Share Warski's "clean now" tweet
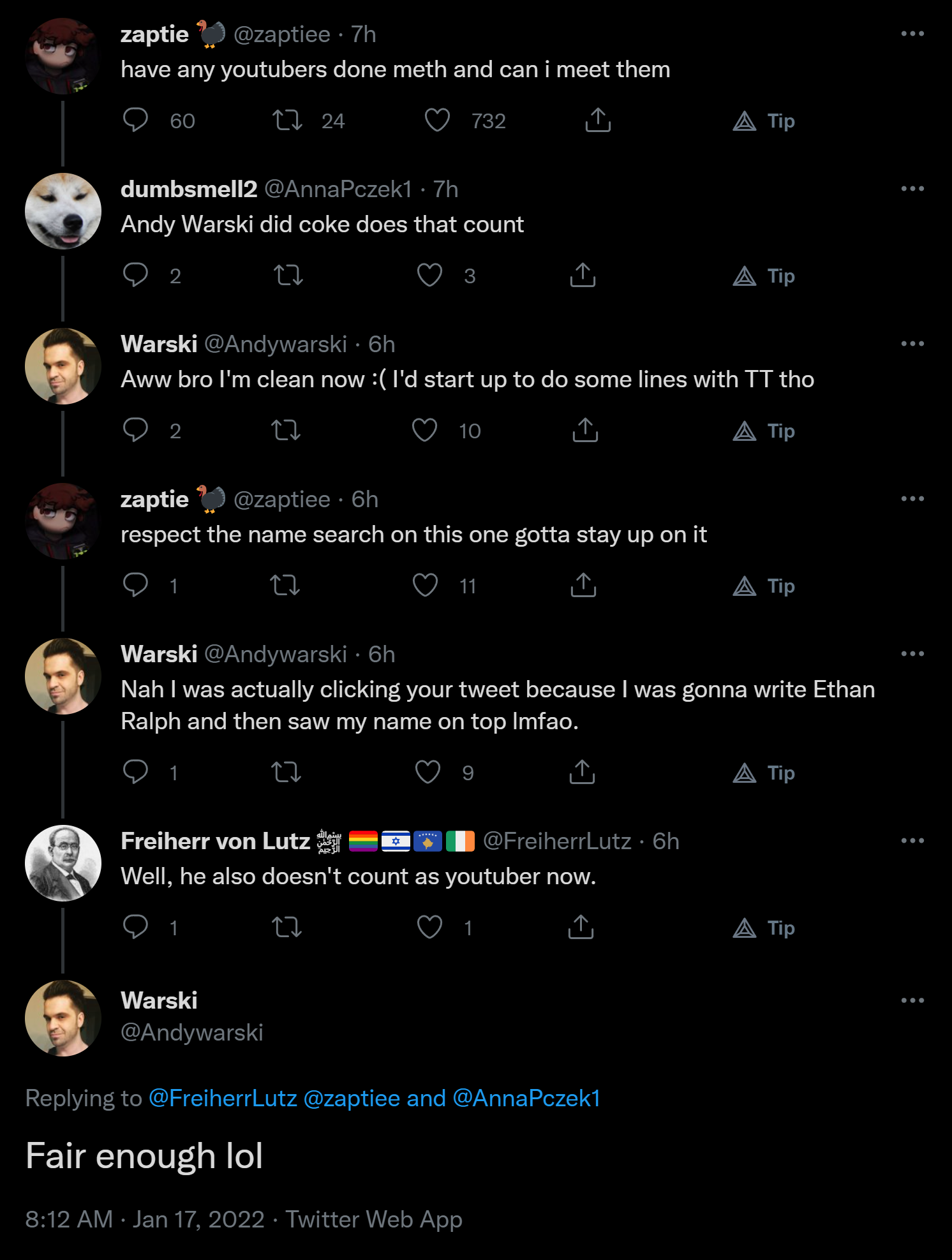 tap(585, 430)
